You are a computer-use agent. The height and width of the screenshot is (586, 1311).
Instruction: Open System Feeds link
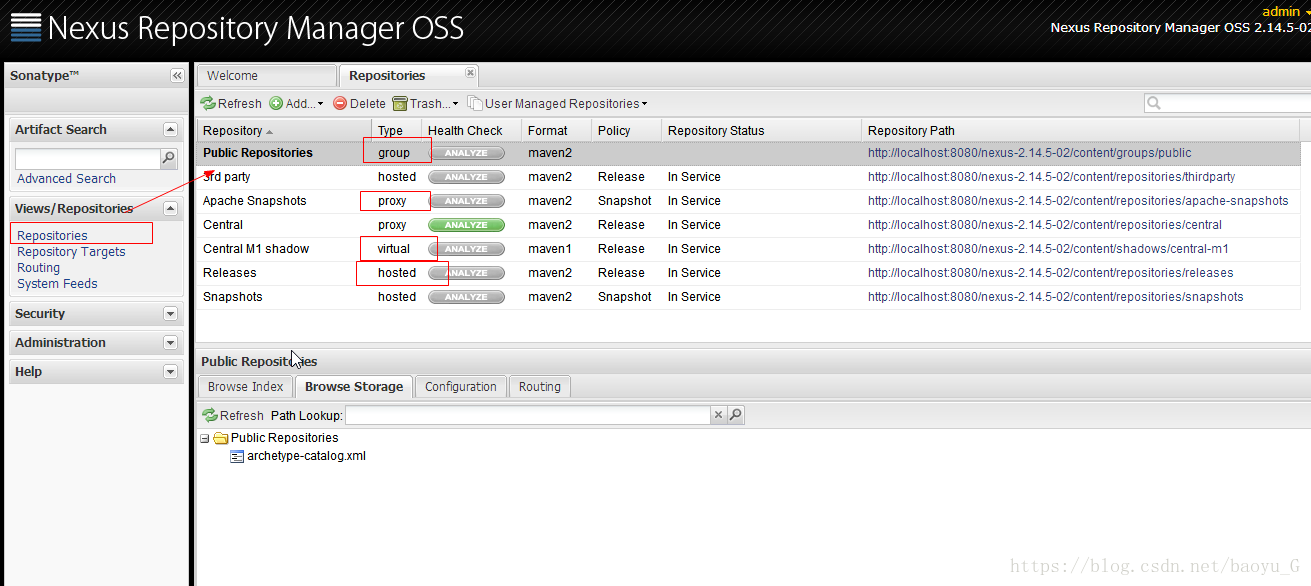(x=57, y=284)
